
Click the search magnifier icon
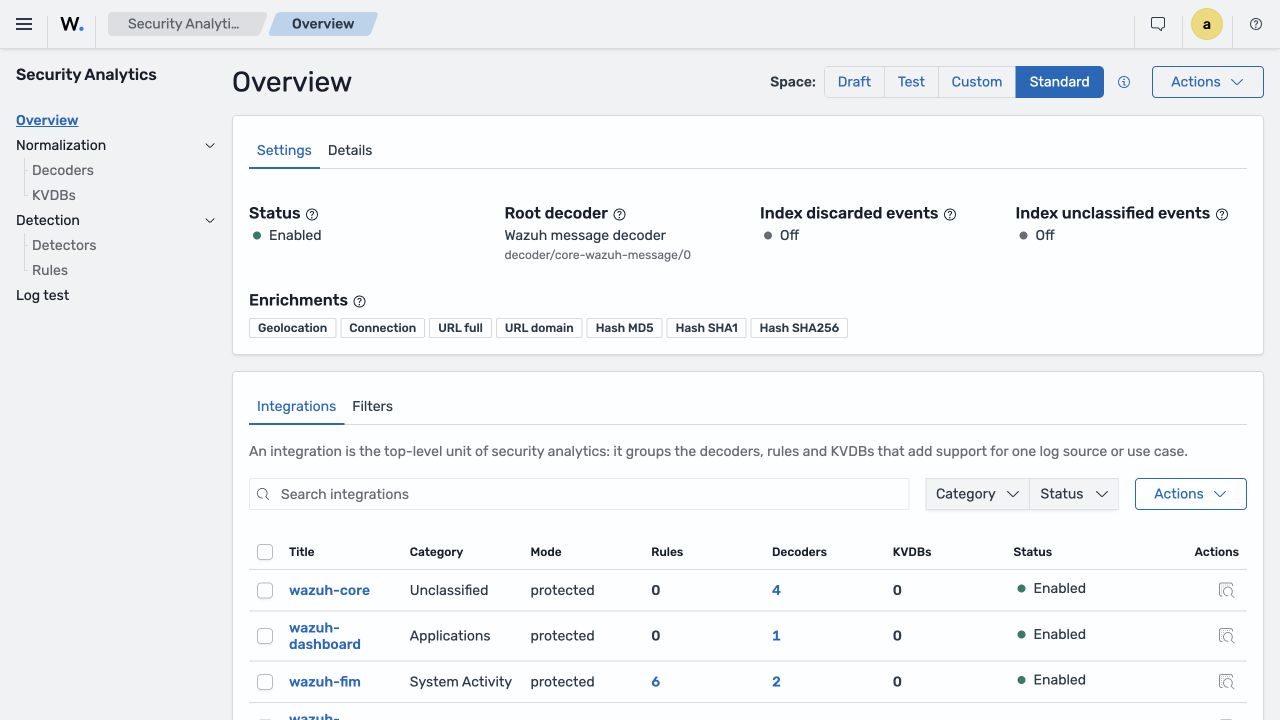(x=264, y=494)
